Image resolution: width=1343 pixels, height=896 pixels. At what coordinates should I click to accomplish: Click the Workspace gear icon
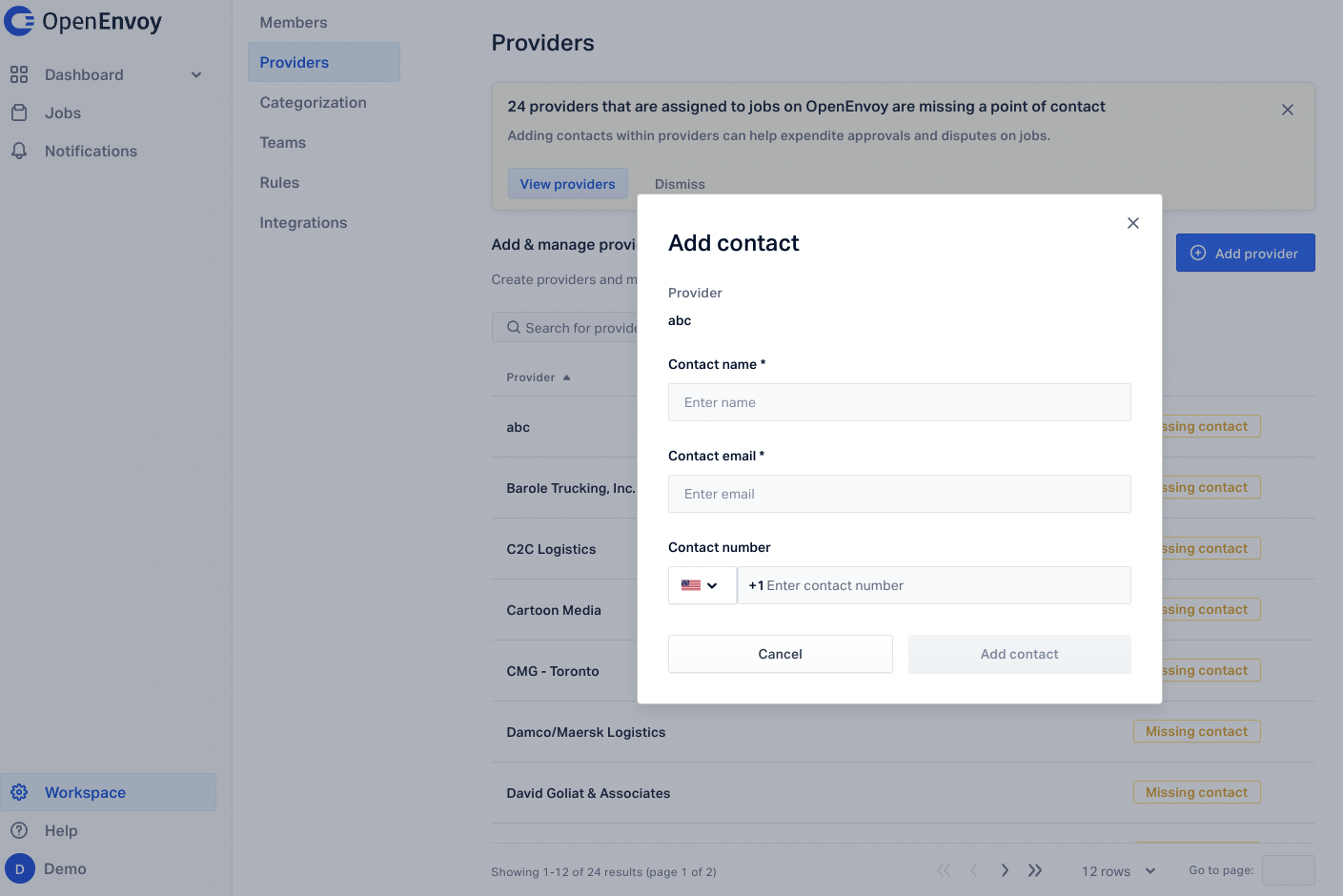[x=19, y=792]
